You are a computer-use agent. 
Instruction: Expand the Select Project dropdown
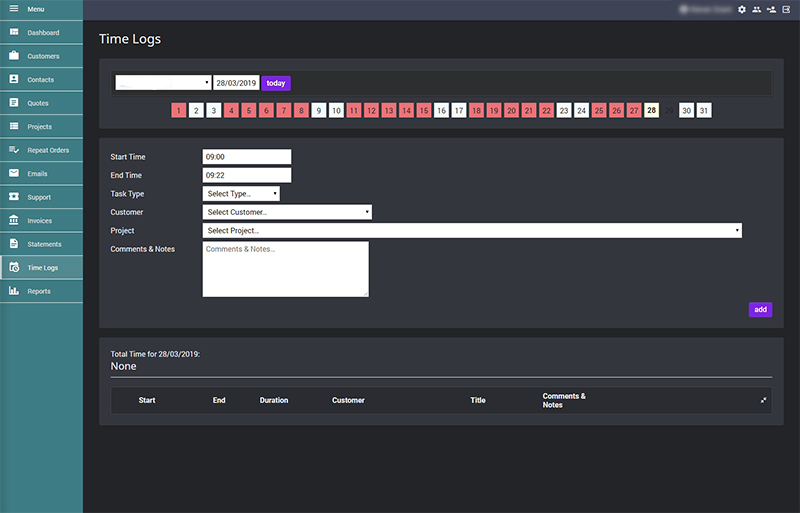click(x=472, y=230)
